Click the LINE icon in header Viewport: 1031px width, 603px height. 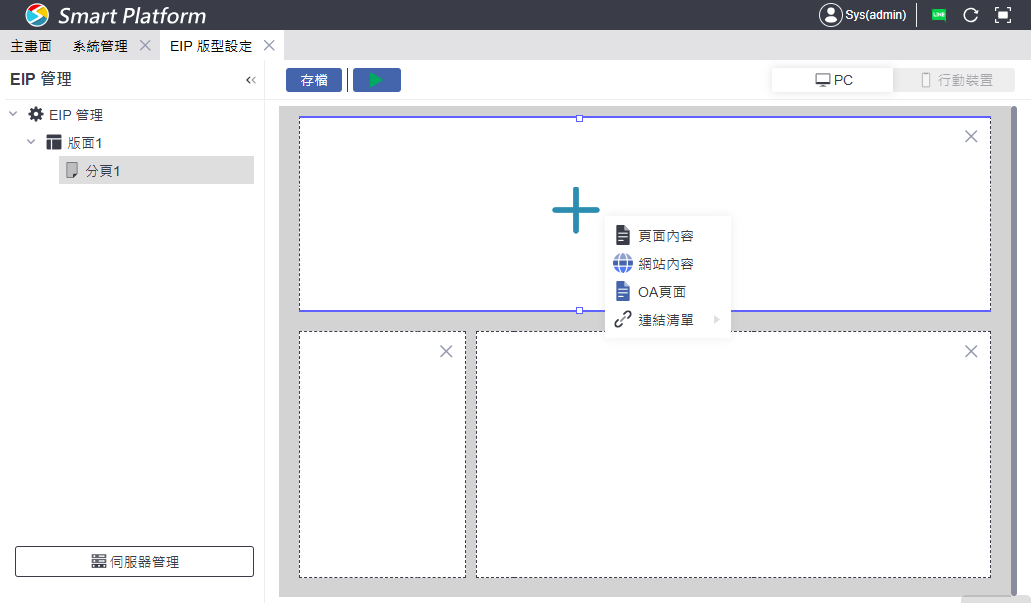[x=938, y=15]
